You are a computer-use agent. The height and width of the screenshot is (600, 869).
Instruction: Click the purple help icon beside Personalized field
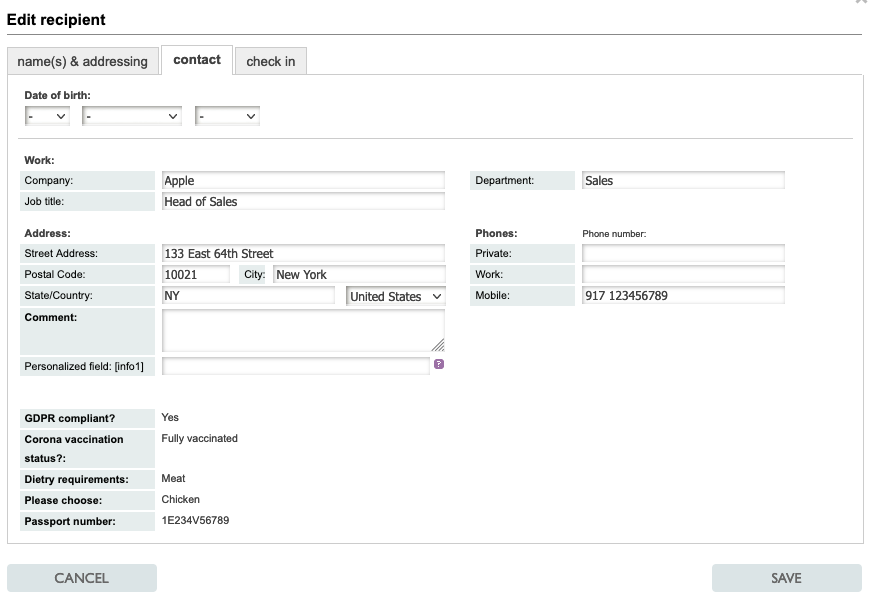point(439,365)
